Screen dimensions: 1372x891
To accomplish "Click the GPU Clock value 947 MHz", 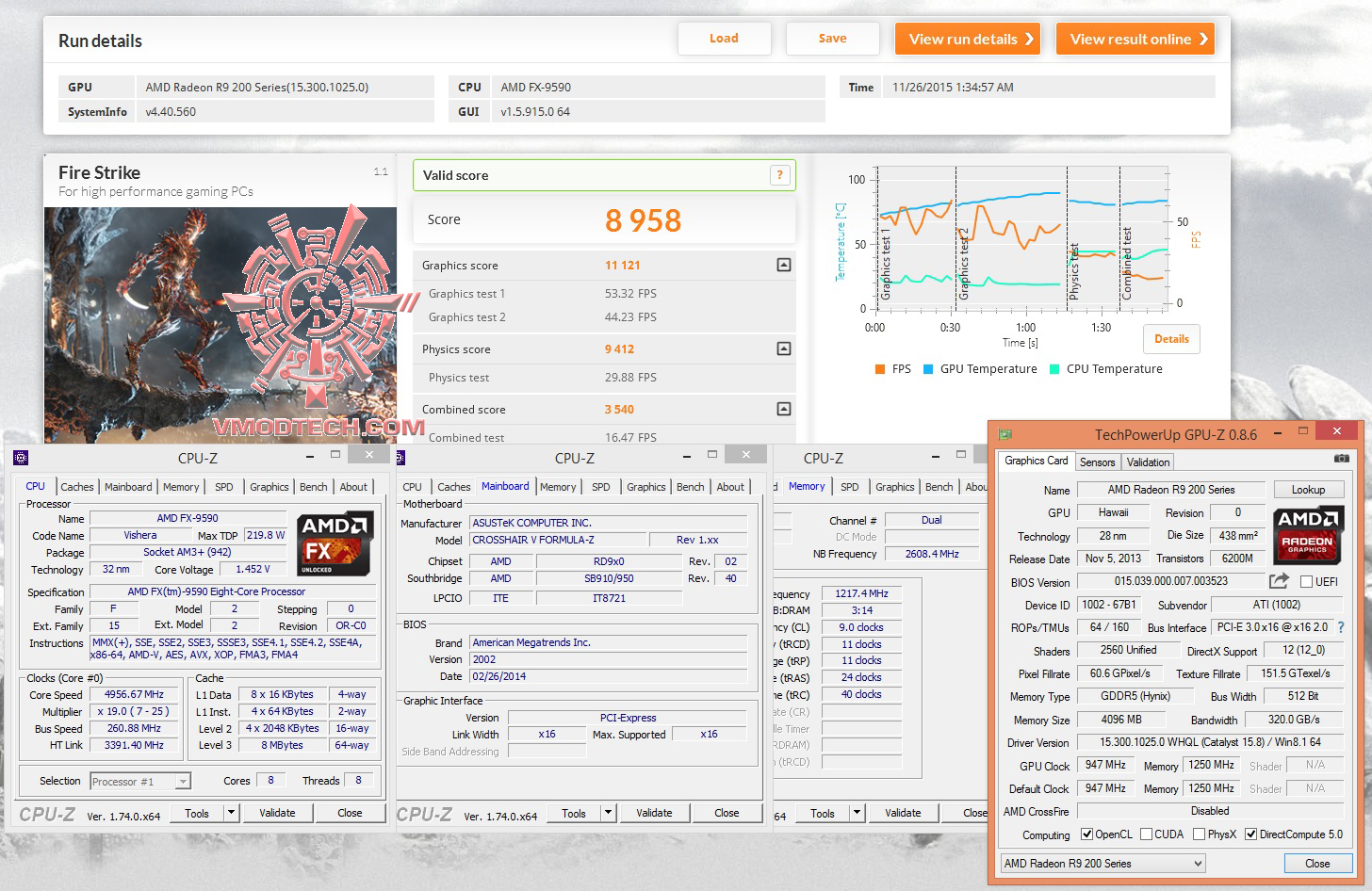I will coord(1105,765).
